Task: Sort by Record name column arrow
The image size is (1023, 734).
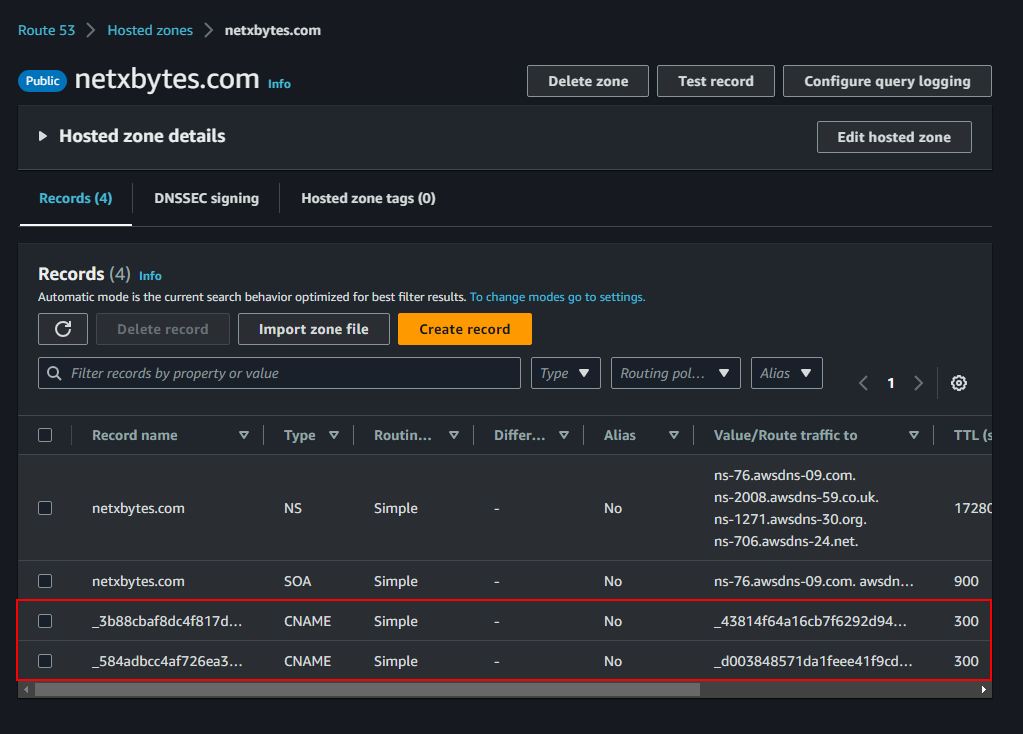Action: point(244,435)
